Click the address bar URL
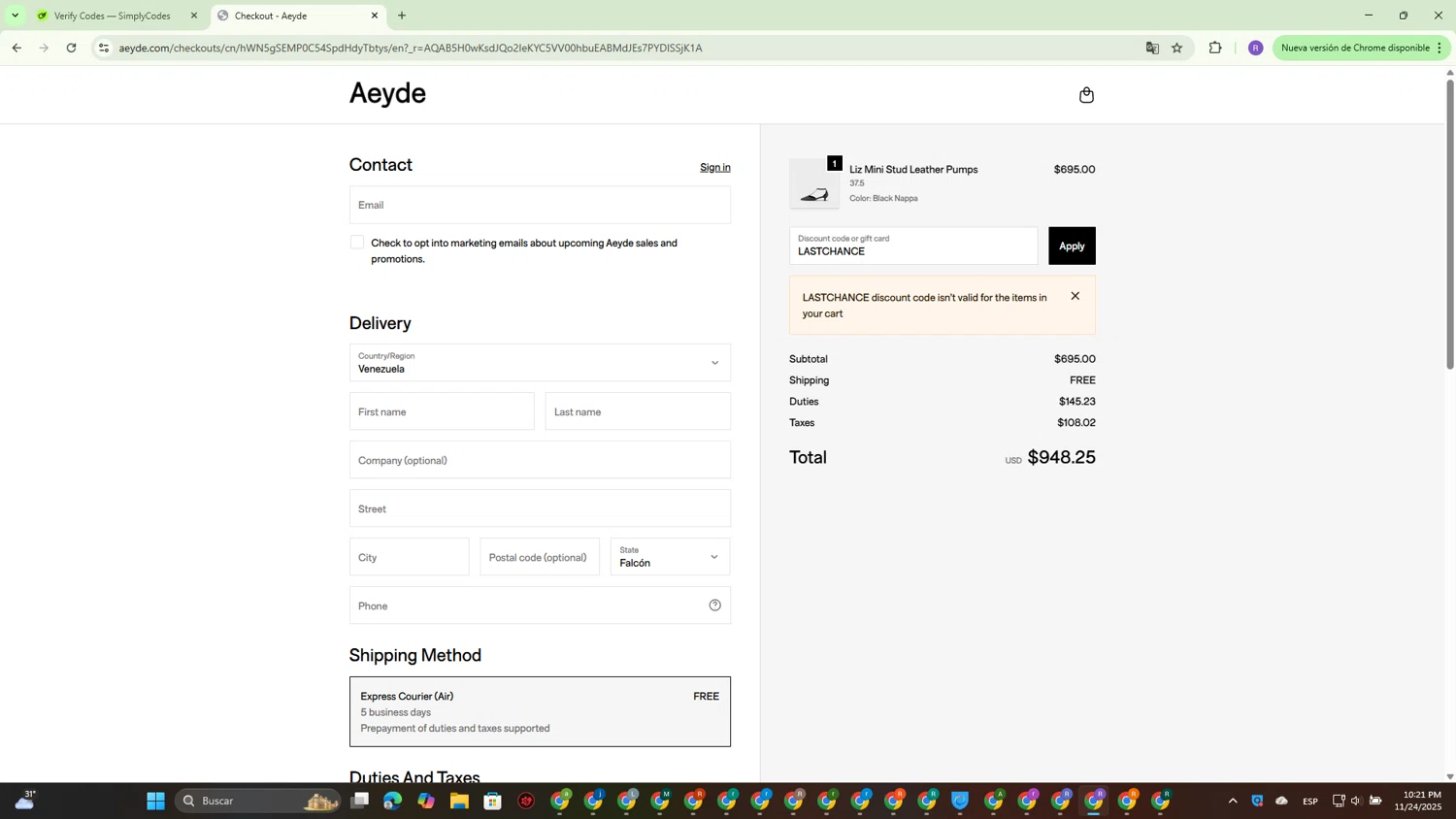 pyautogui.click(x=411, y=48)
